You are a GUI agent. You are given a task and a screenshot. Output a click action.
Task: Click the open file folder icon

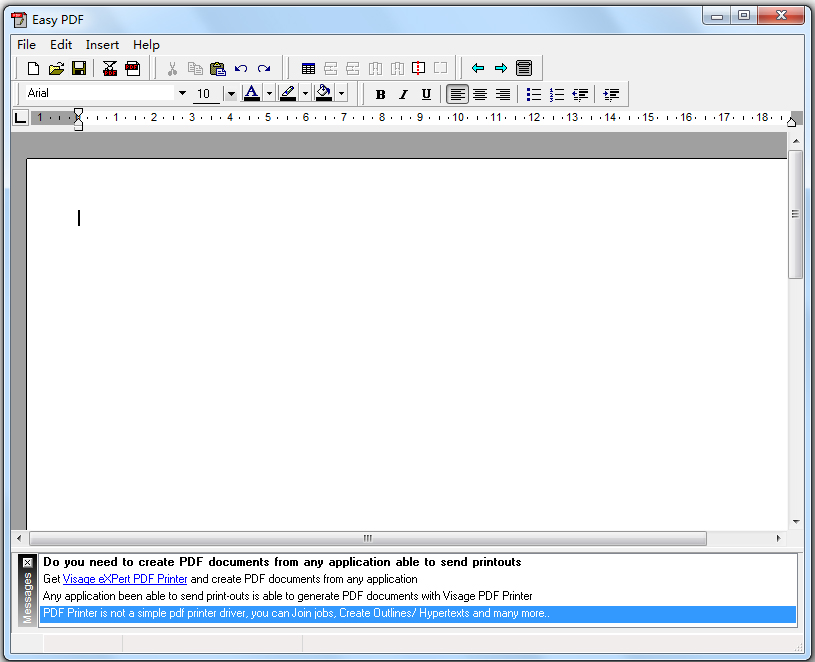tap(56, 68)
